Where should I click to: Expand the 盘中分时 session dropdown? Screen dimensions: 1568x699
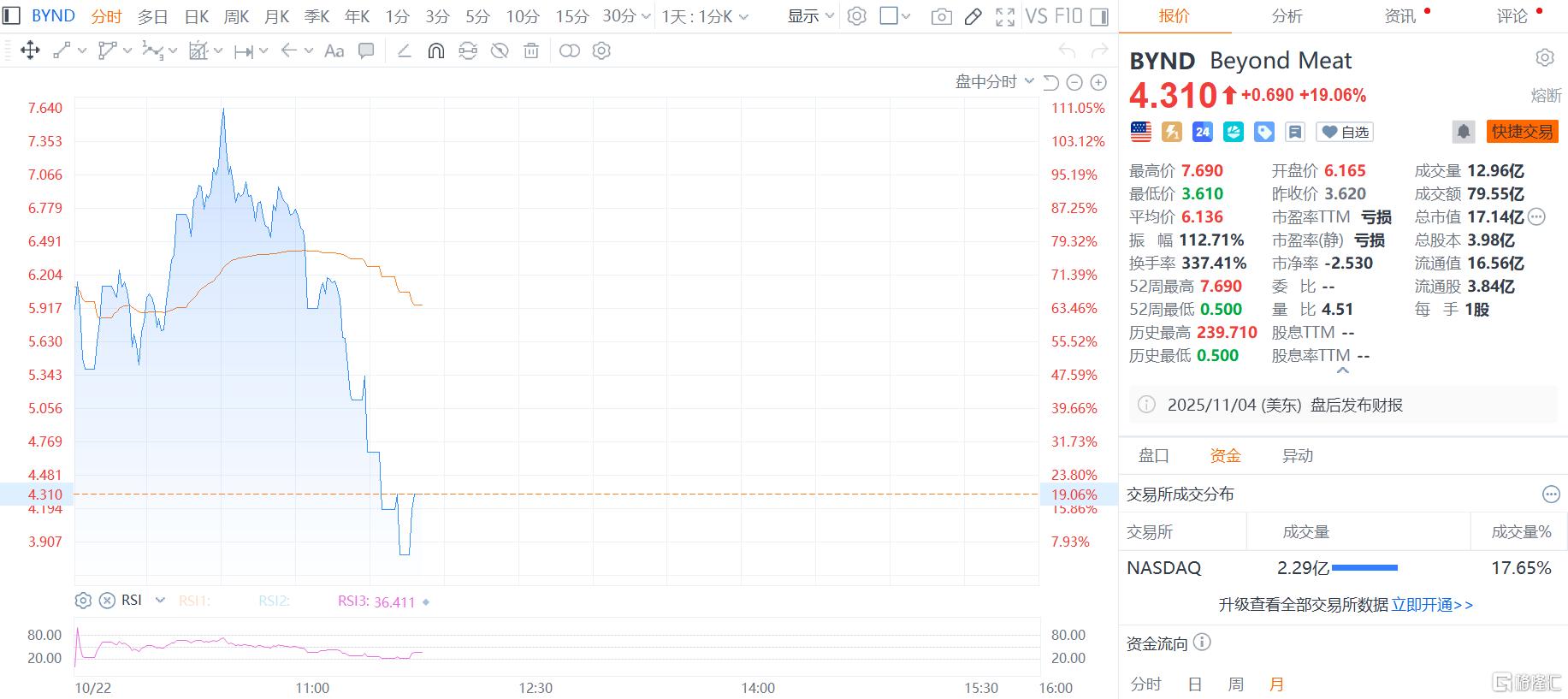point(994,82)
